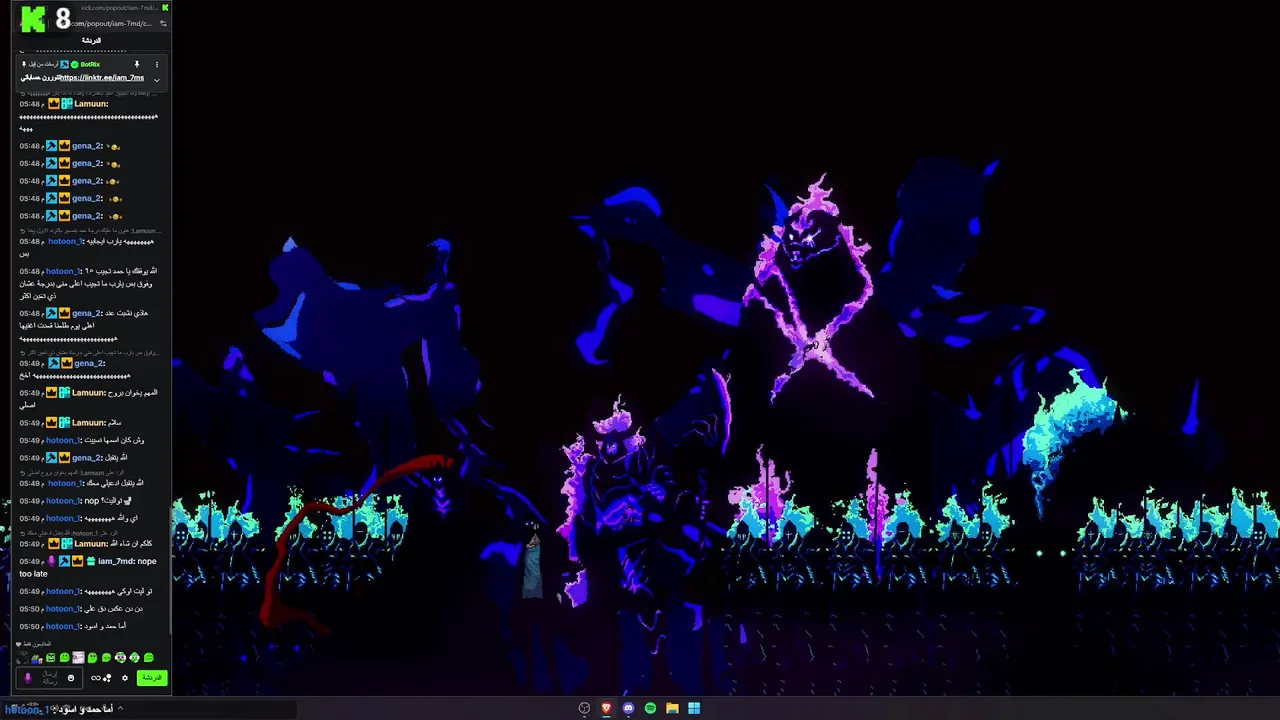The width and height of the screenshot is (1280, 720).
Task: Open the linktr.ee/iam_7ms link
Action: pos(102,77)
